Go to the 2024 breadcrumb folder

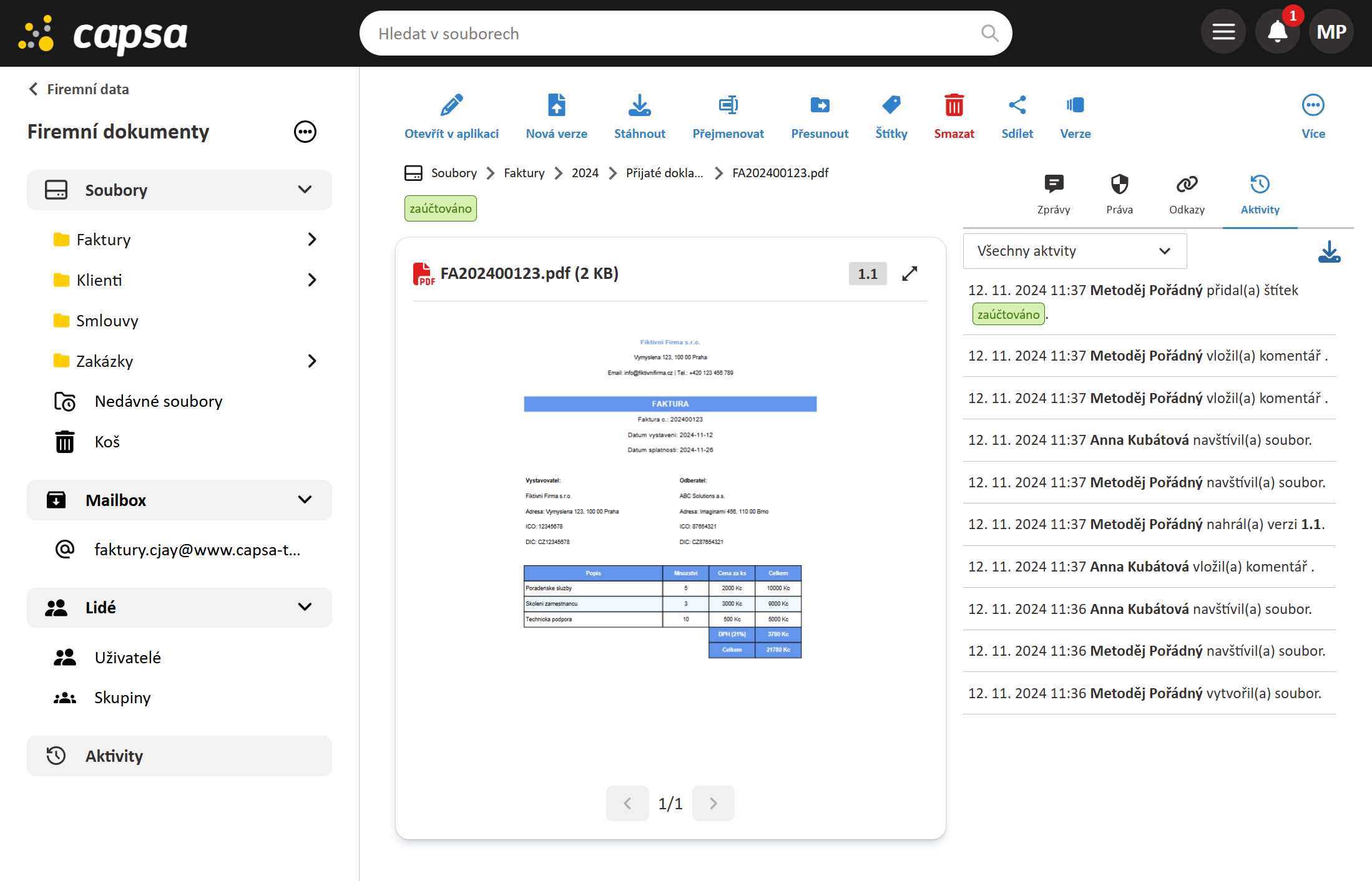pos(585,173)
